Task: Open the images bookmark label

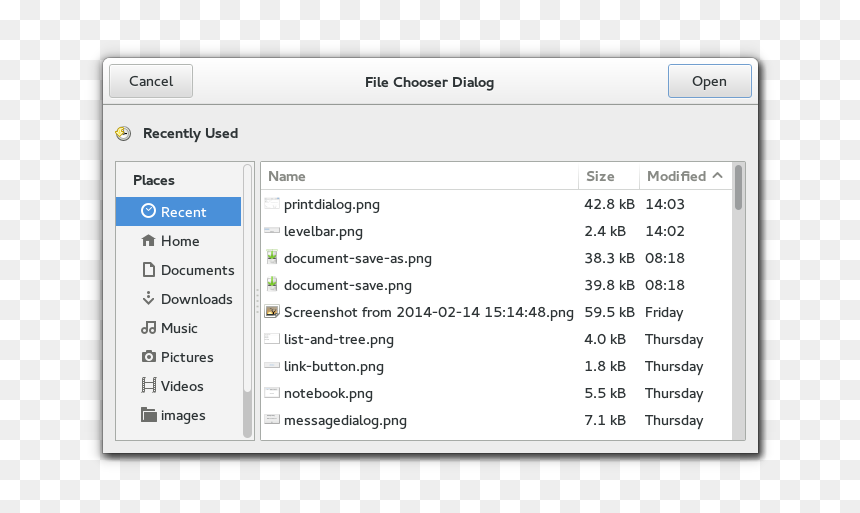Action: point(183,415)
